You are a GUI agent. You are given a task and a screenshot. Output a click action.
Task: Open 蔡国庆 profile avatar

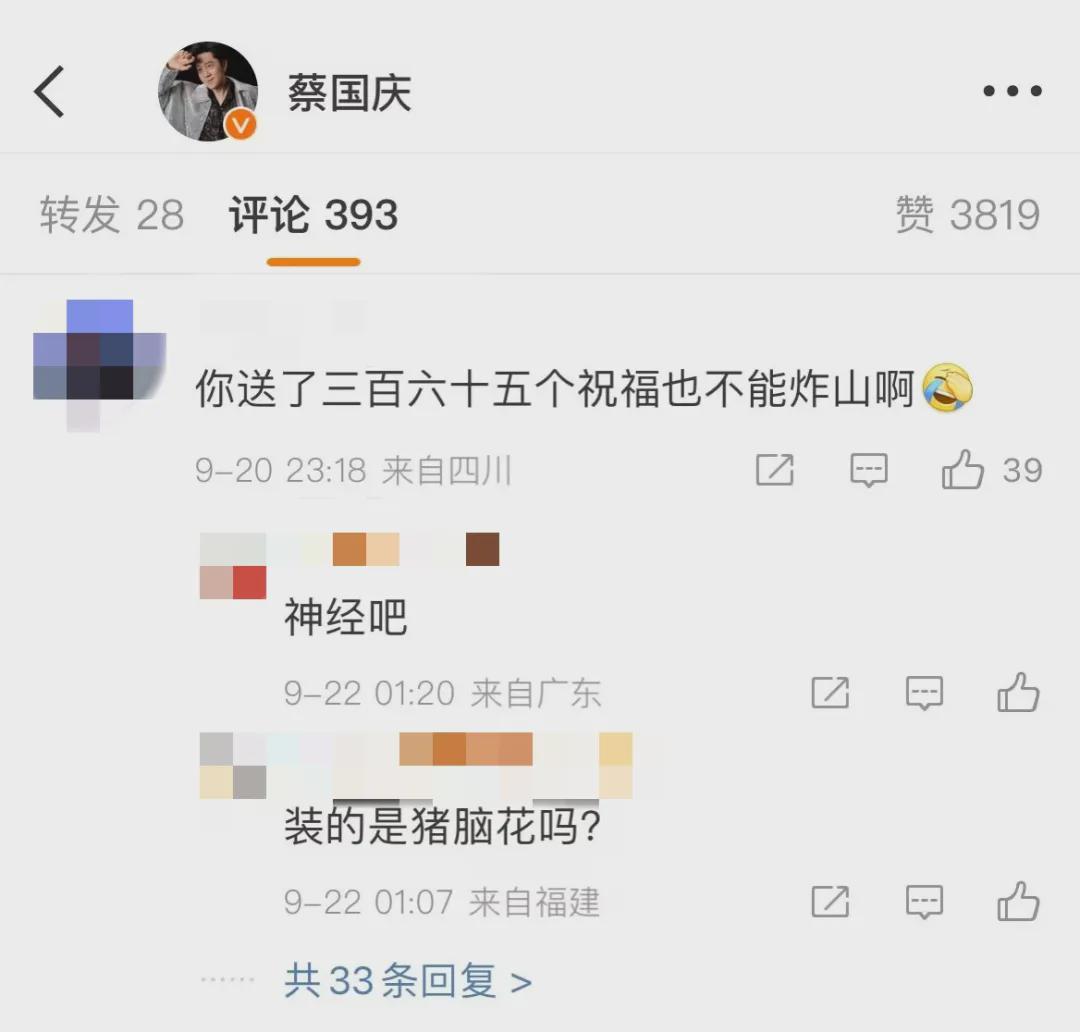point(208,92)
